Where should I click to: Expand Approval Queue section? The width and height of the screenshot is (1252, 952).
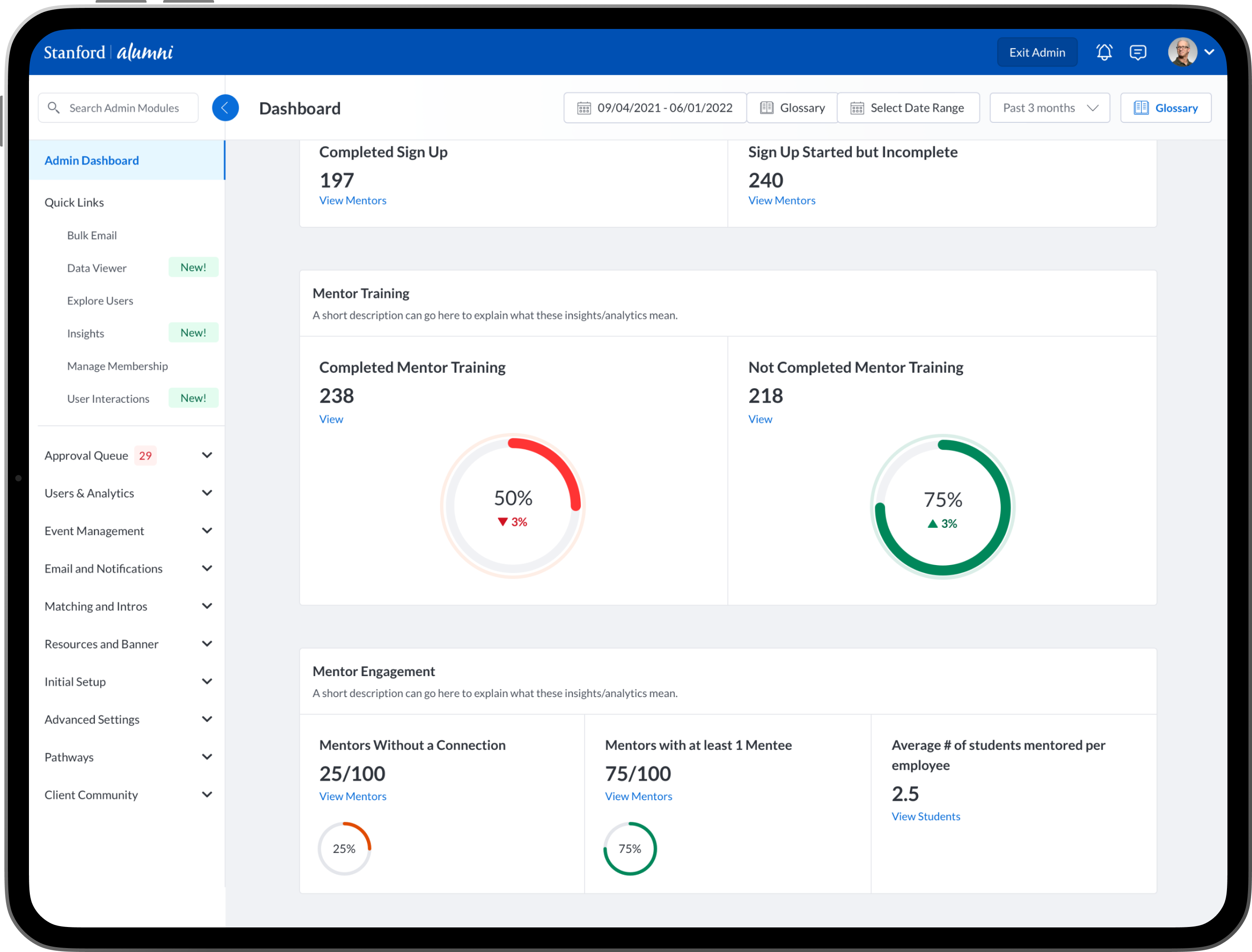[207, 455]
